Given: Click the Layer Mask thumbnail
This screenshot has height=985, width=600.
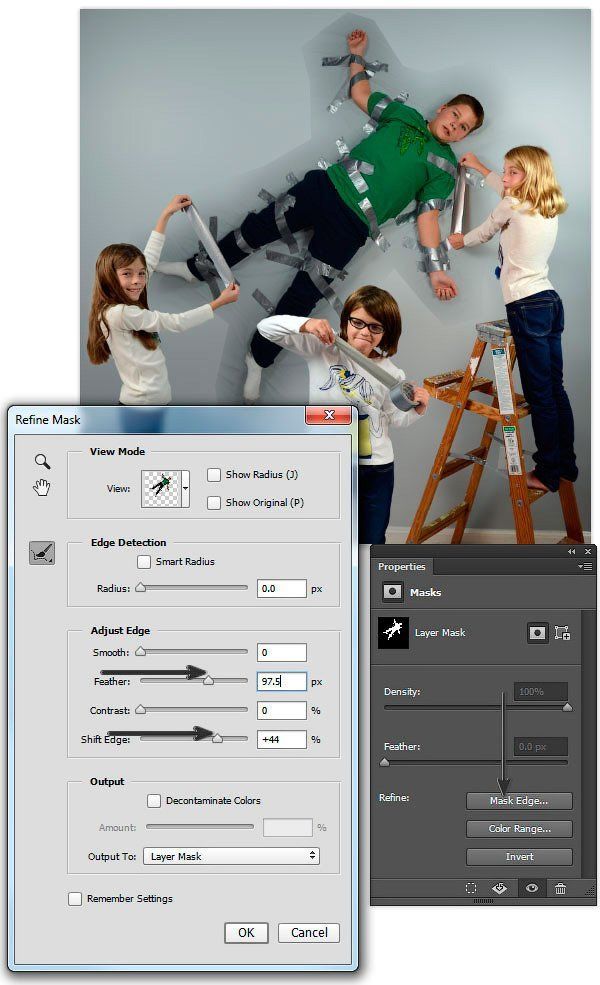Looking at the screenshot, I should click(x=393, y=633).
